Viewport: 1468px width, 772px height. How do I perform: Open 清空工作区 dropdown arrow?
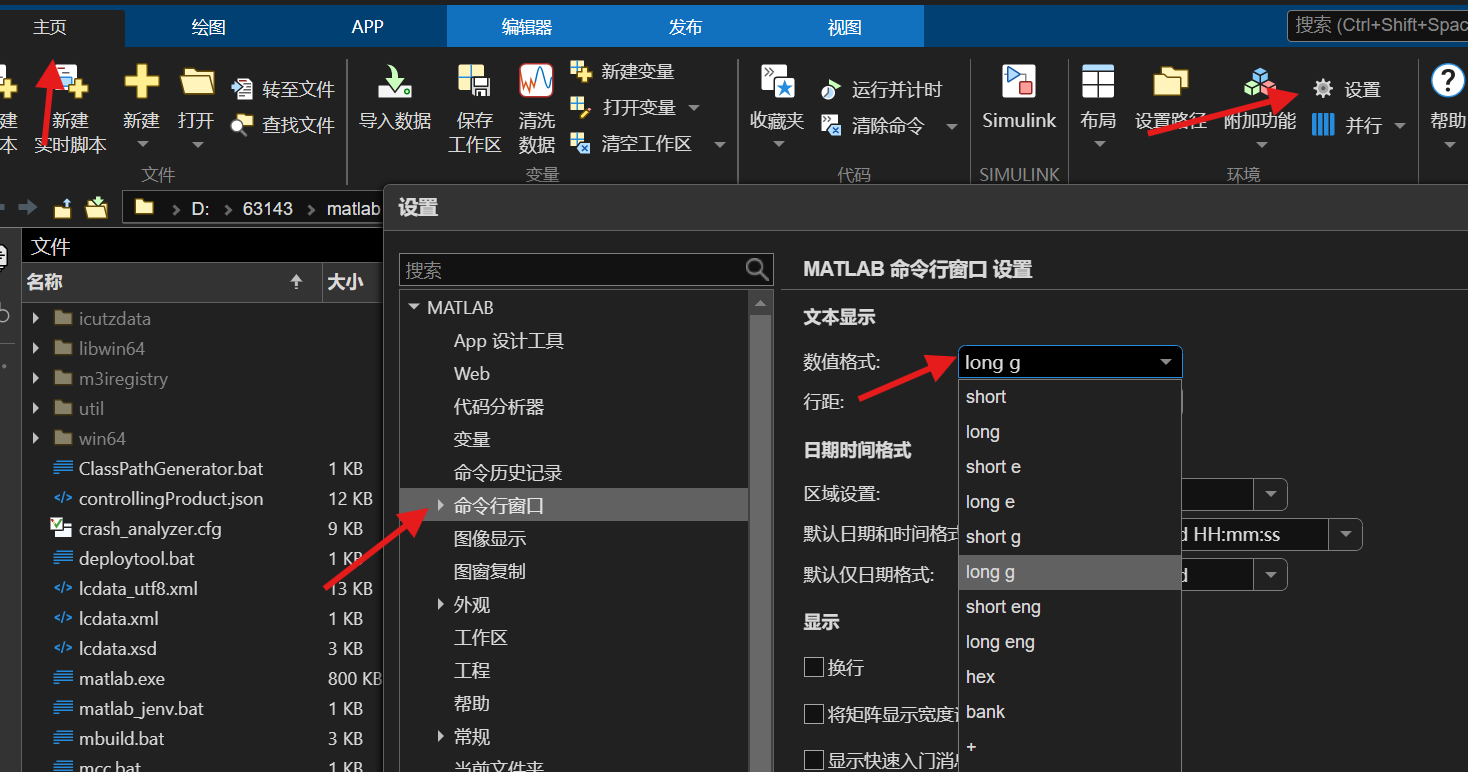tap(719, 145)
